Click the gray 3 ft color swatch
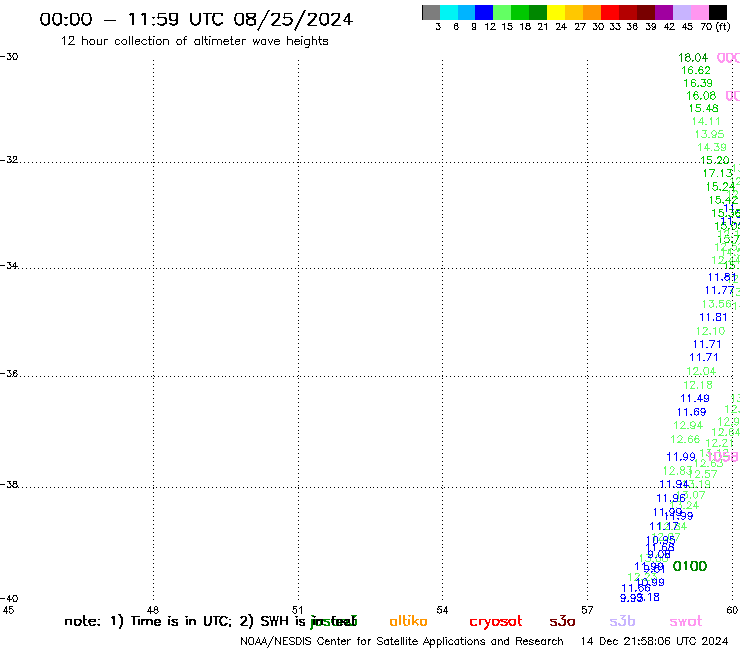The height and width of the screenshot is (650, 740). [431, 13]
